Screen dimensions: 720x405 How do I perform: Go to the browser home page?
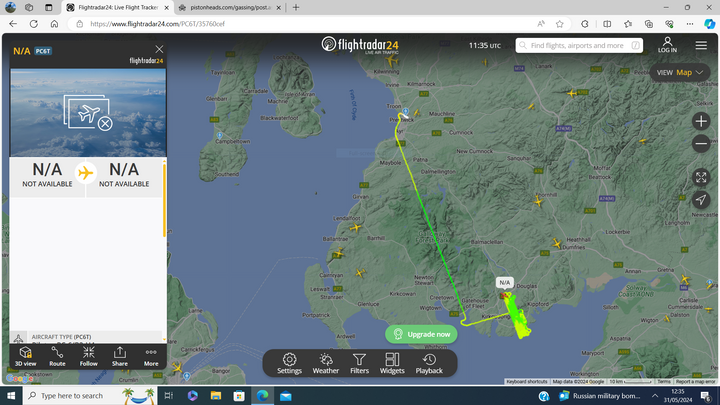tap(54, 24)
